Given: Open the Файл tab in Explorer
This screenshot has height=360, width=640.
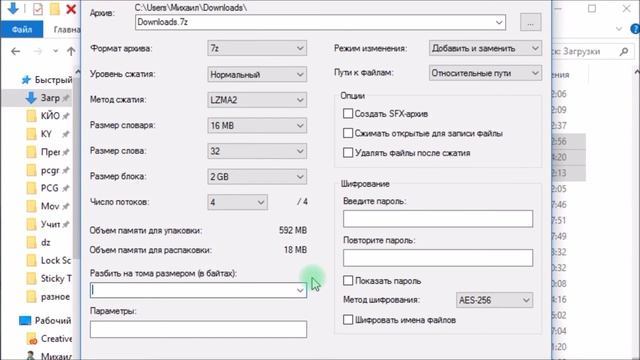Looking at the screenshot, I should click(x=22, y=29).
